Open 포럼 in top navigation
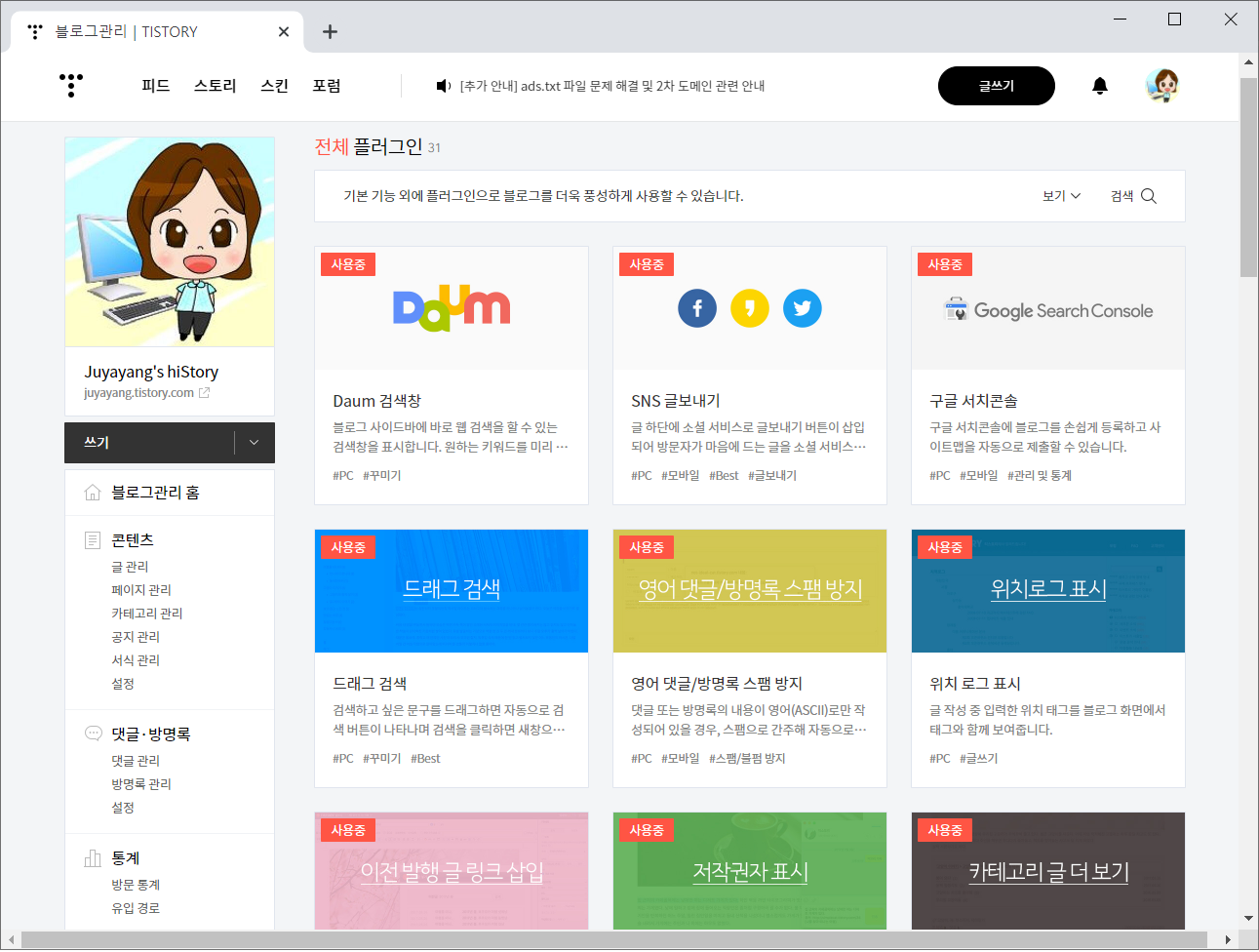The width and height of the screenshot is (1259, 952). tap(327, 86)
